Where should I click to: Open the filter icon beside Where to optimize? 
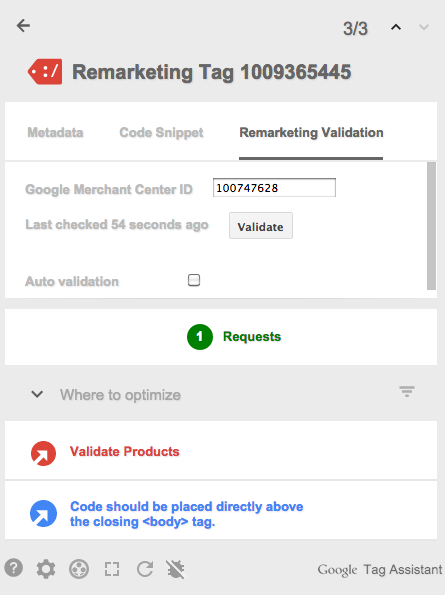[407, 391]
